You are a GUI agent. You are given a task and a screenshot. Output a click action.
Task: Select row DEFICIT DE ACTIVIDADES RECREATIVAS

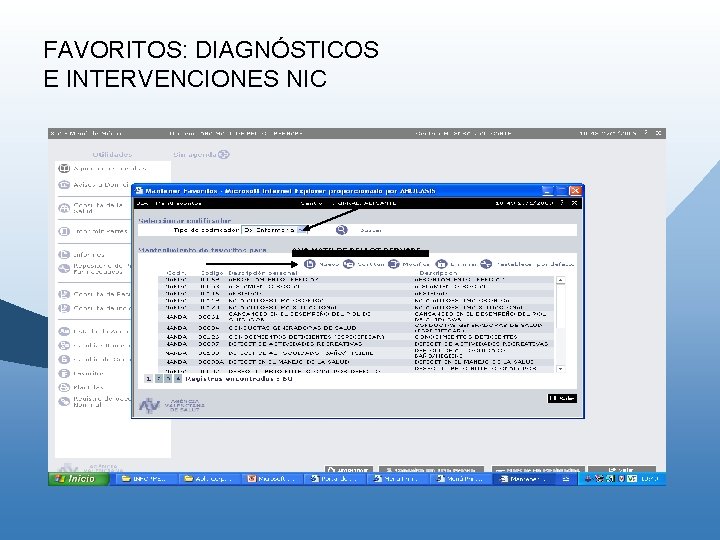click(x=356, y=343)
